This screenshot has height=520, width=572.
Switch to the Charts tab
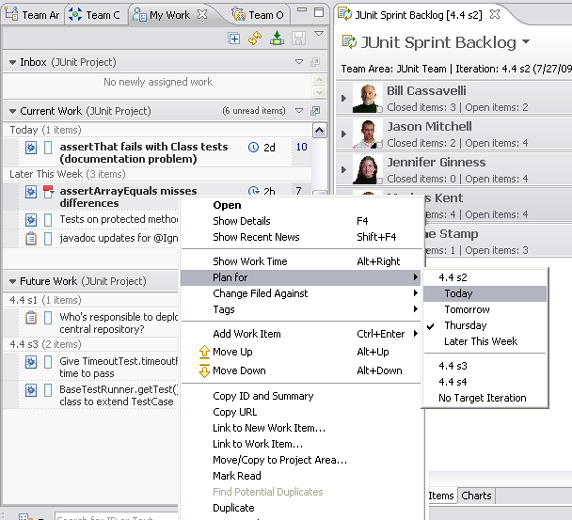point(476,496)
